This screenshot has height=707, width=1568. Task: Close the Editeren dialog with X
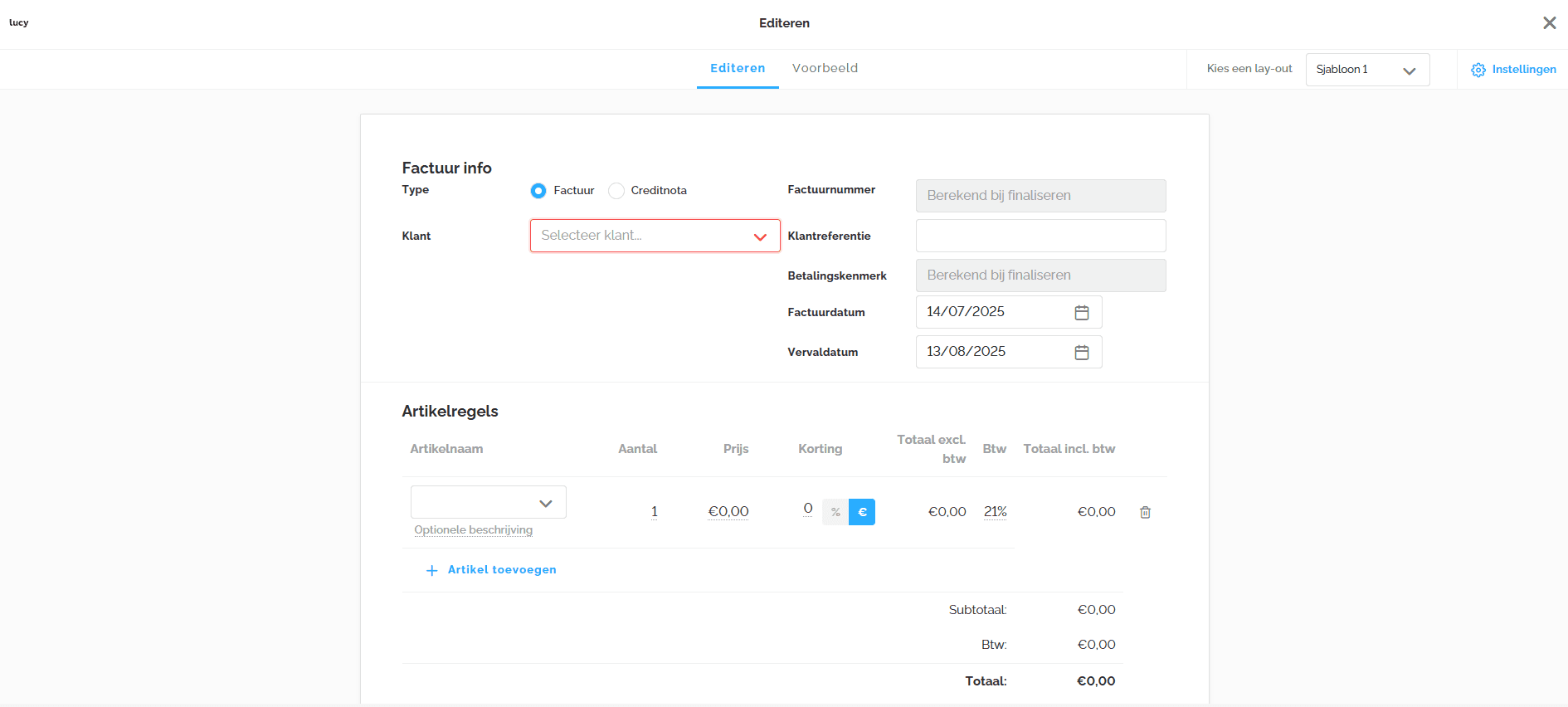pos(1549,23)
